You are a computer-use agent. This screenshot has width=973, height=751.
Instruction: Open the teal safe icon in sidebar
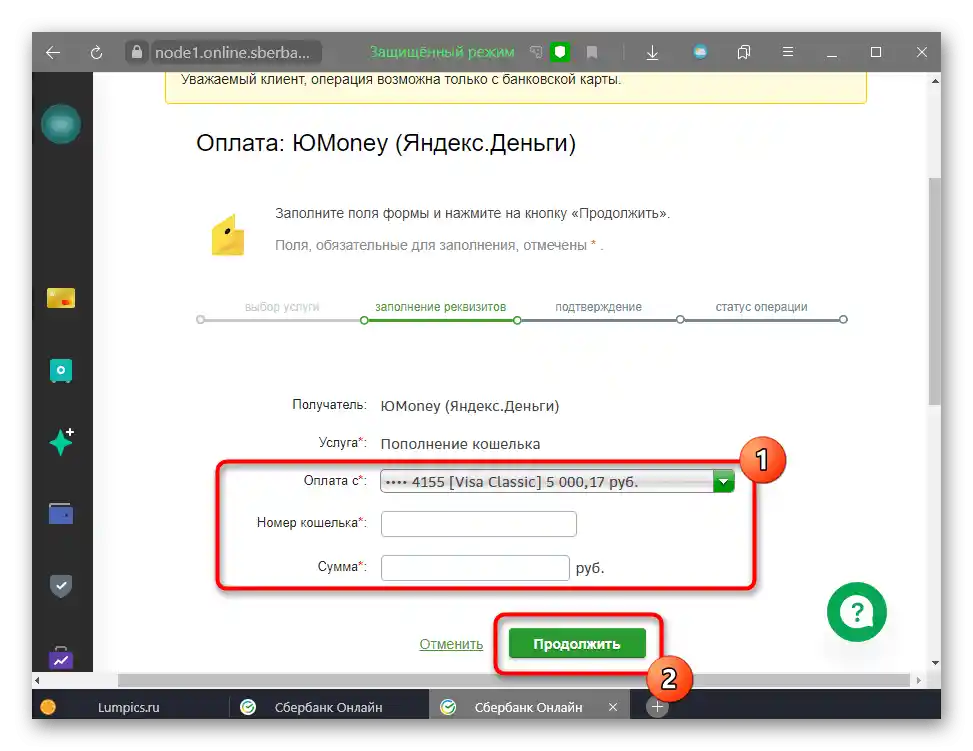61,371
